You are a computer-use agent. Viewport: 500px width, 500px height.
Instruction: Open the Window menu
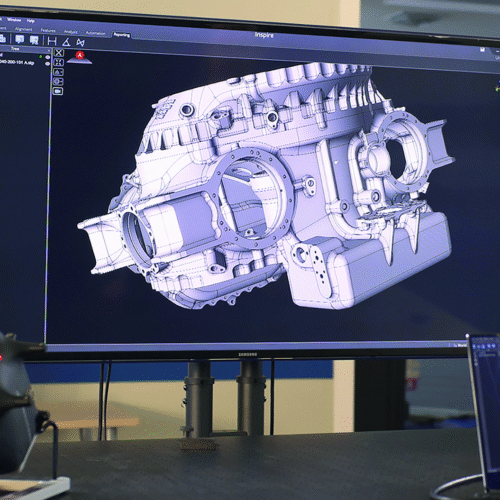pyautogui.click(x=14, y=20)
